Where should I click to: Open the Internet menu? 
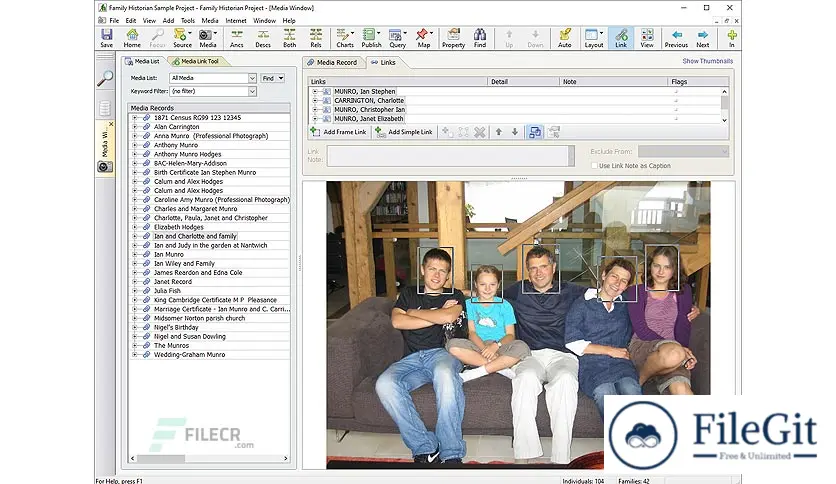(x=236, y=21)
